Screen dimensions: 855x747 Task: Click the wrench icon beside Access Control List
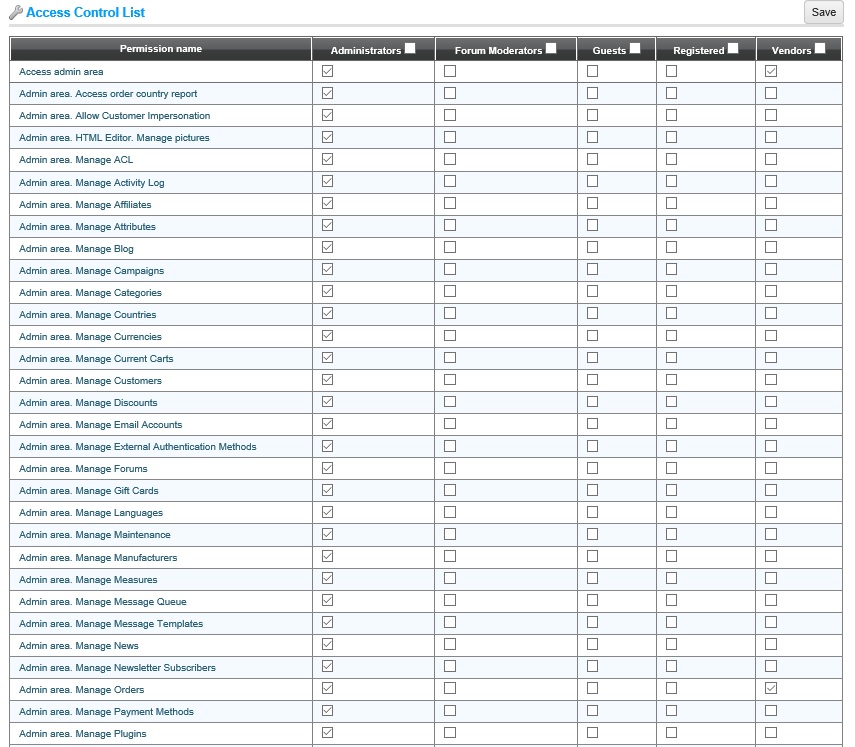coord(16,13)
